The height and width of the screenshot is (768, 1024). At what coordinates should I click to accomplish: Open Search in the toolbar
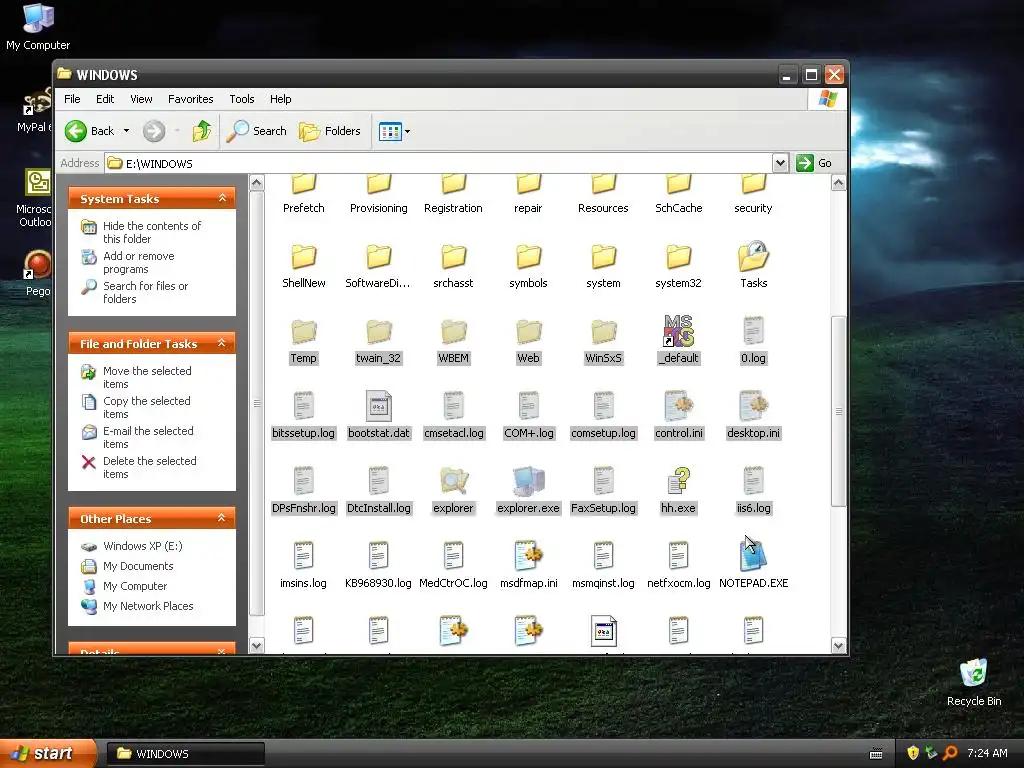[257, 131]
